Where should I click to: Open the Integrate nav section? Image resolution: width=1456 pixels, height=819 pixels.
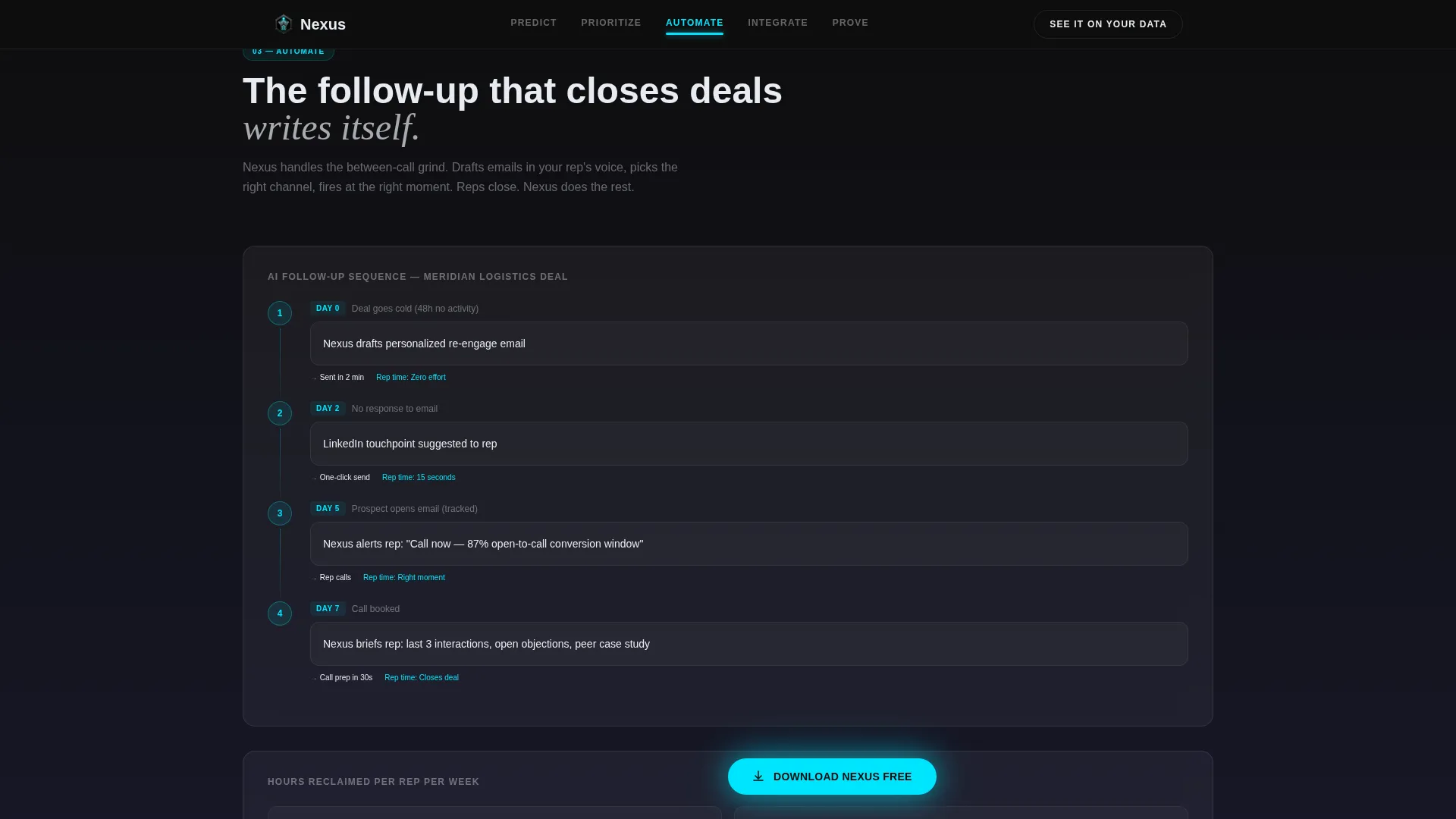(778, 23)
